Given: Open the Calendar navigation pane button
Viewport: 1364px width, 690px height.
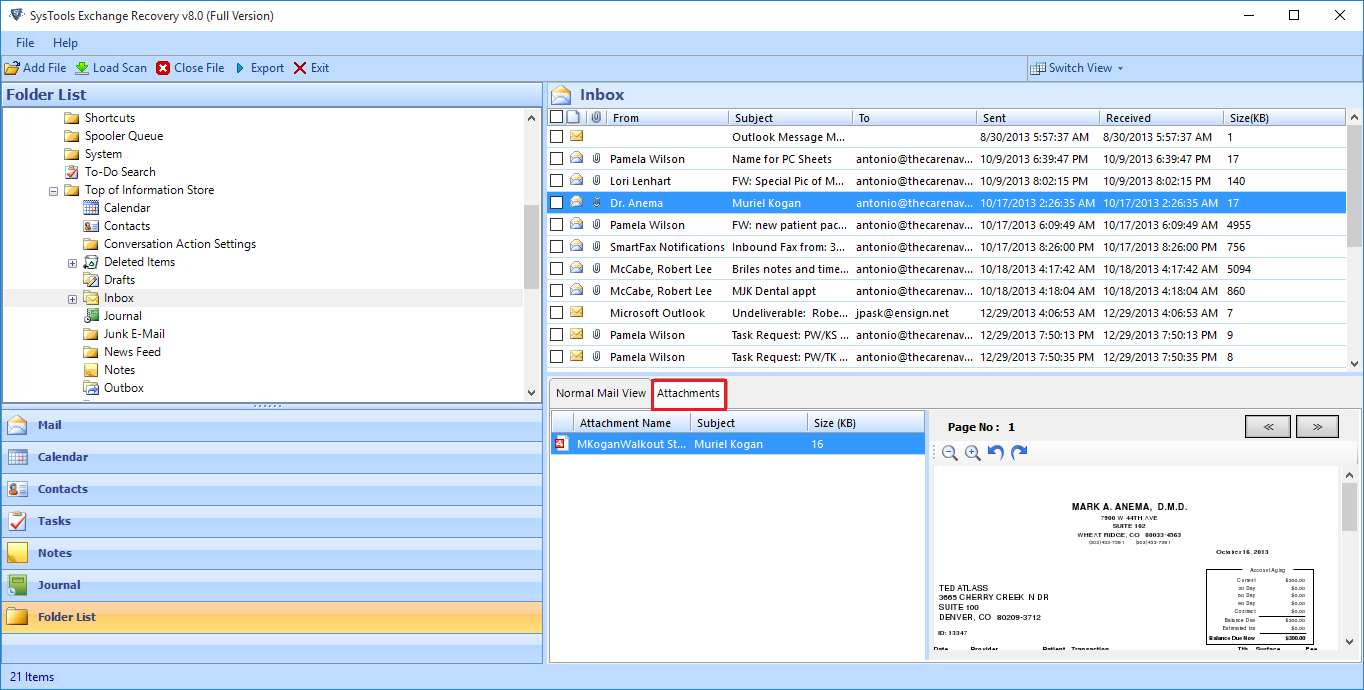Looking at the screenshot, I should 63,457.
